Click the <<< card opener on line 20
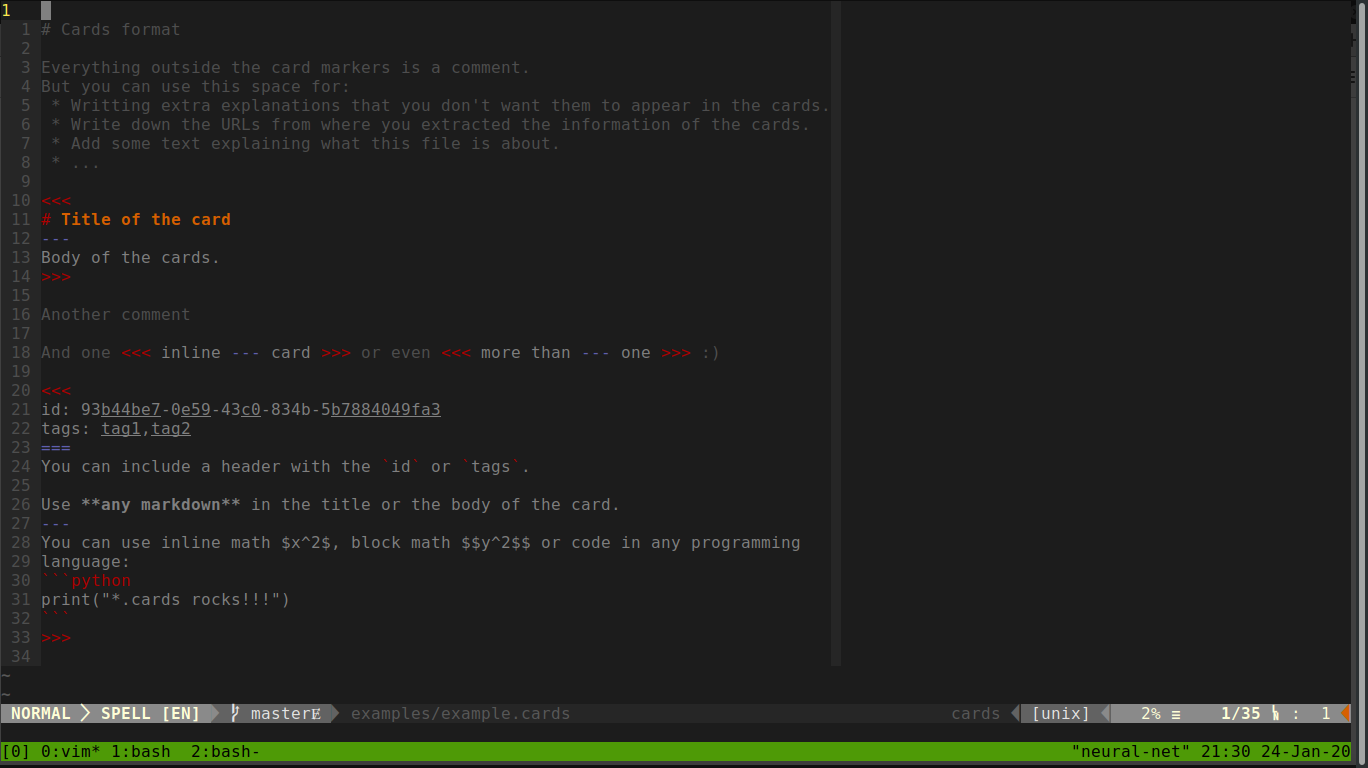1368x768 pixels. click(56, 390)
